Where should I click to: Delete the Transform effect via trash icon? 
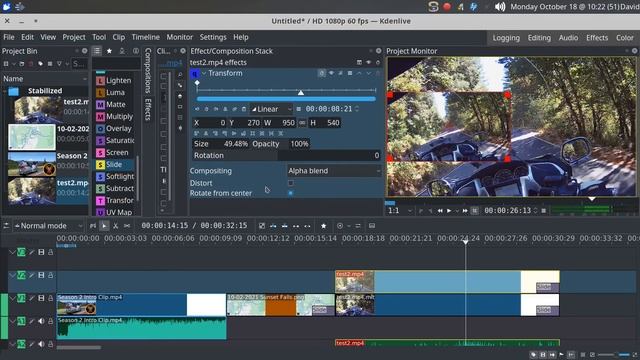pyautogui.click(x=378, y=73)
